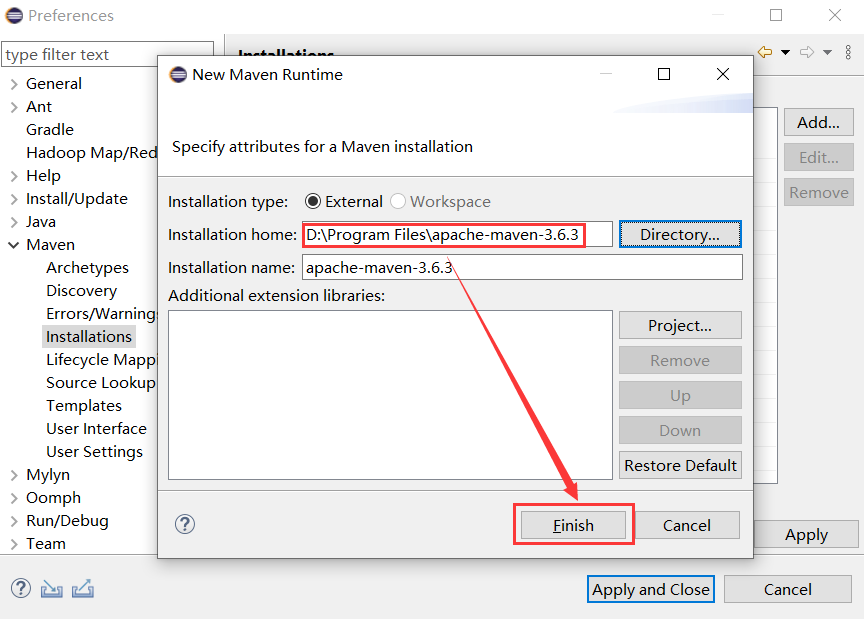The height and width of the screenshot is (619, 864).
Task: Expand the Mylyn tree node
Action: (14, 475)
